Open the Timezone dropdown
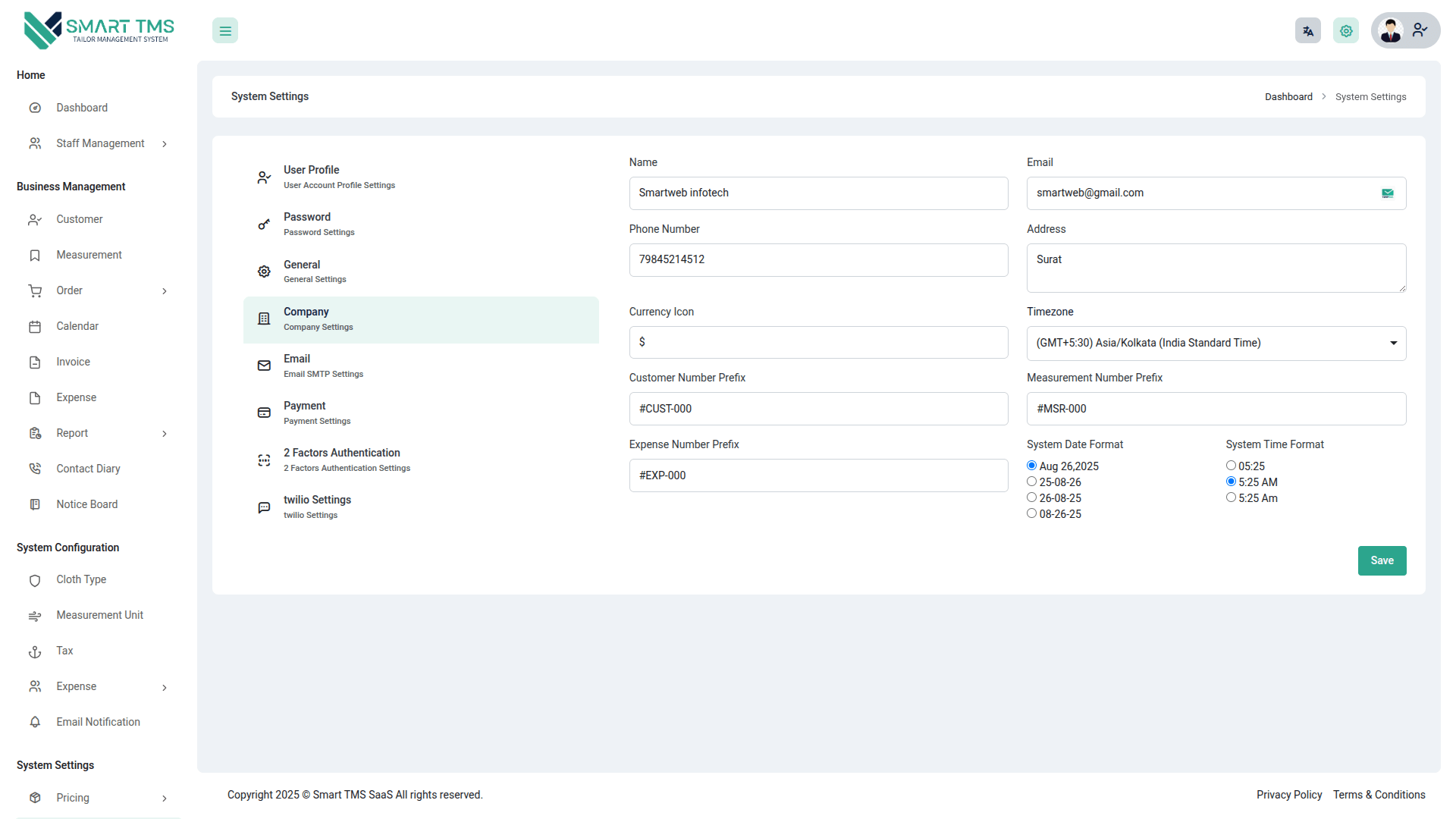The width and height of the screenshot is (1456, 819). 1216,344
